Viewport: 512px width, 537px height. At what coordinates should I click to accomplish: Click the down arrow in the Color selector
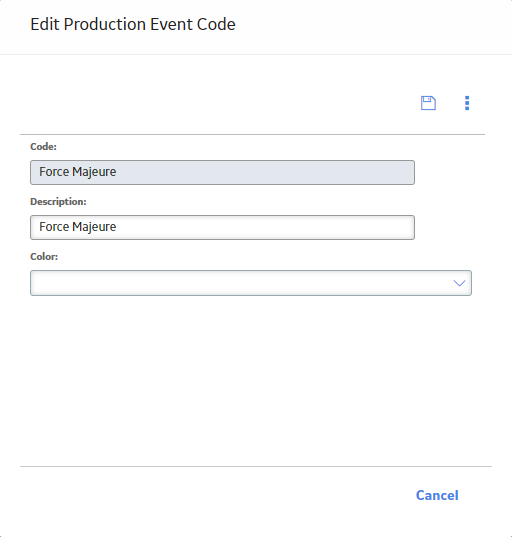coord(459,283)
